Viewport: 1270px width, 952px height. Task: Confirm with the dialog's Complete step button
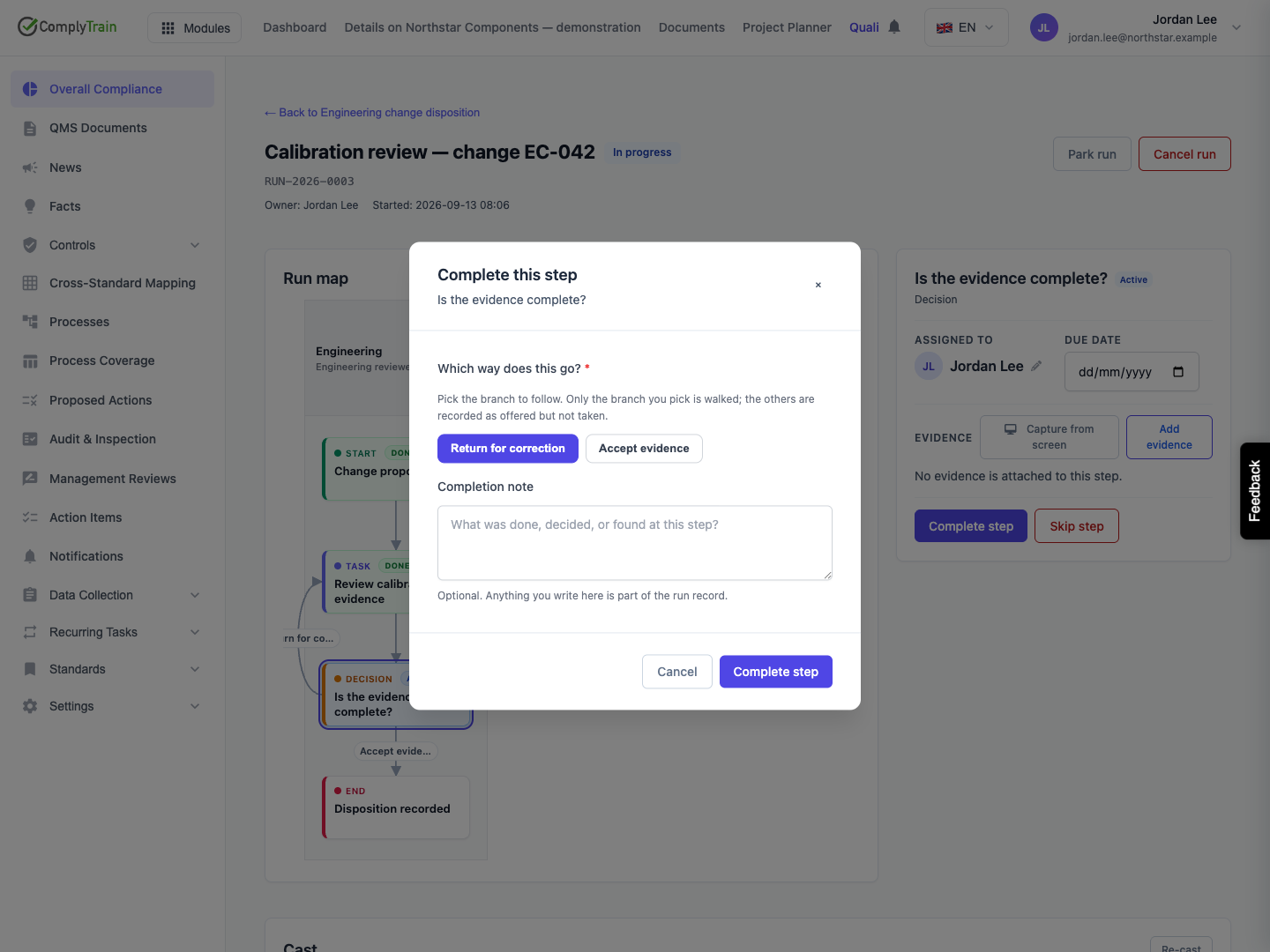point(776,672)
